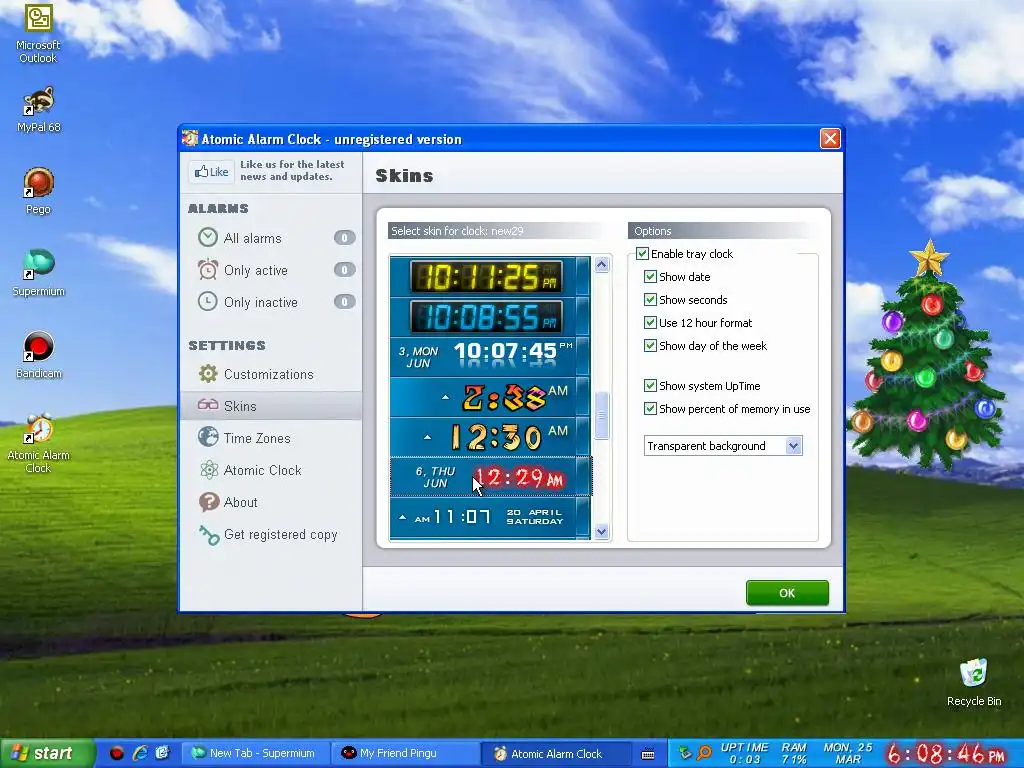1024x768 pixels.
Task: Click the skin list scroll up arrow
Action: point(601,264)
